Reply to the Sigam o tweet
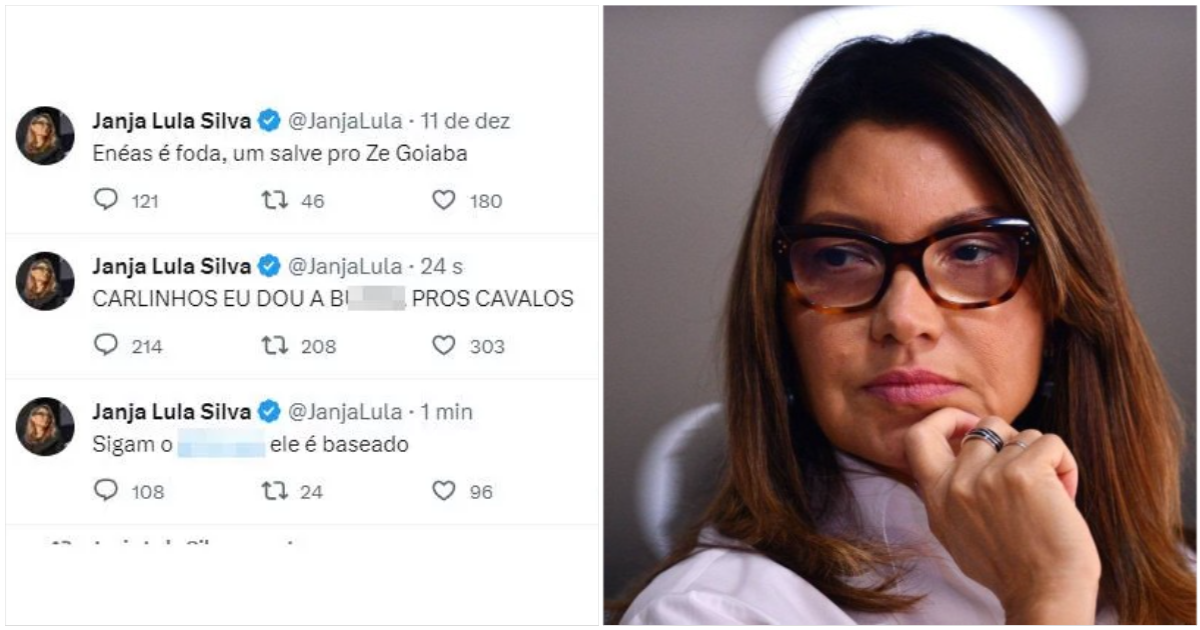 (x=106, y=490)
